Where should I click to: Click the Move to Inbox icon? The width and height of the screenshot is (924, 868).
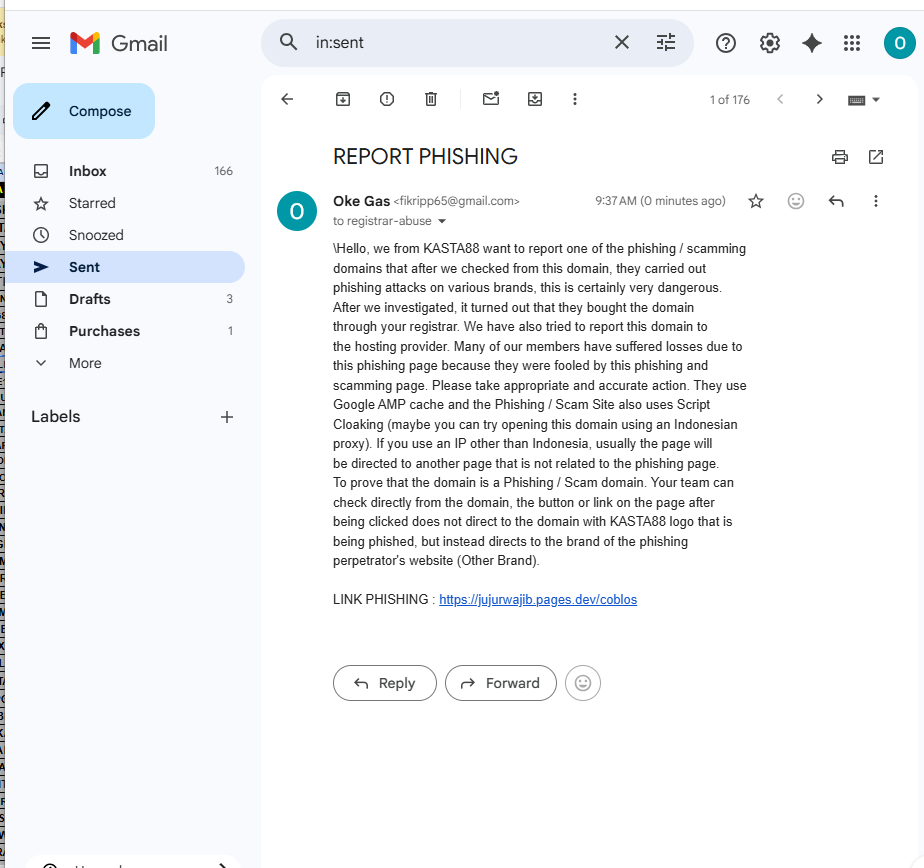point(534,99)
